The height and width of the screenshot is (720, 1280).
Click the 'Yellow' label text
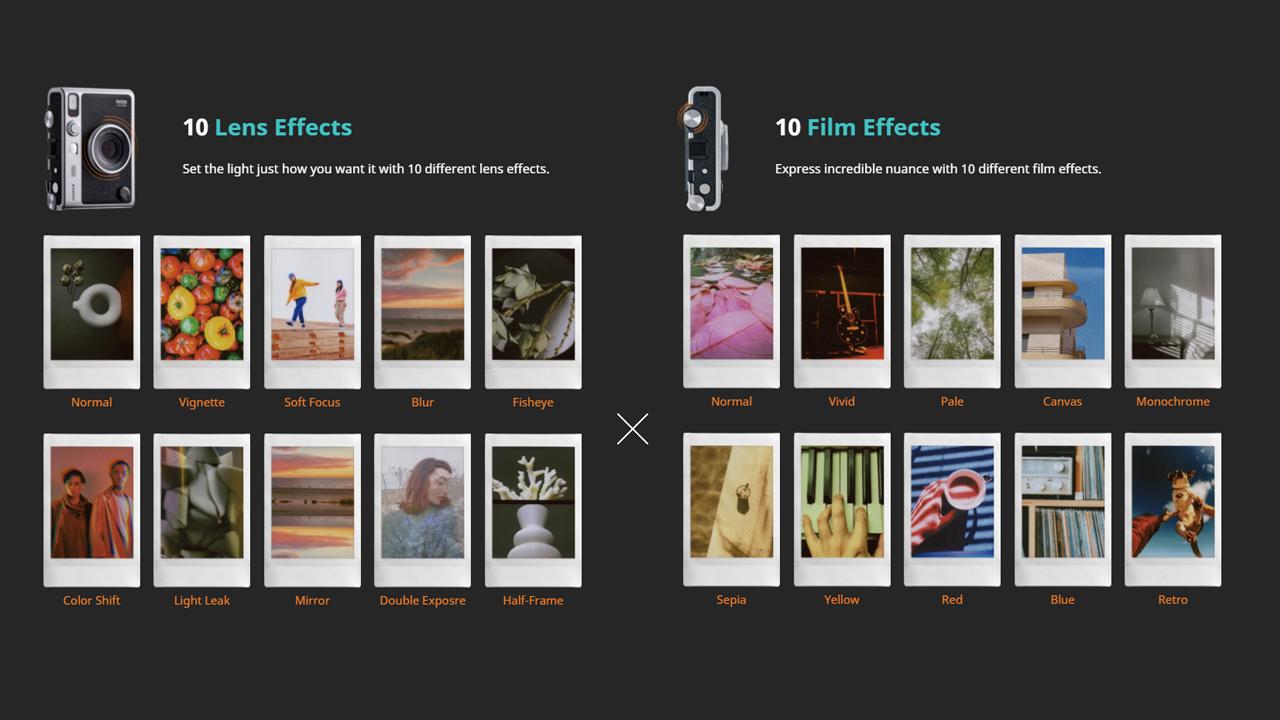click(842, 599)
